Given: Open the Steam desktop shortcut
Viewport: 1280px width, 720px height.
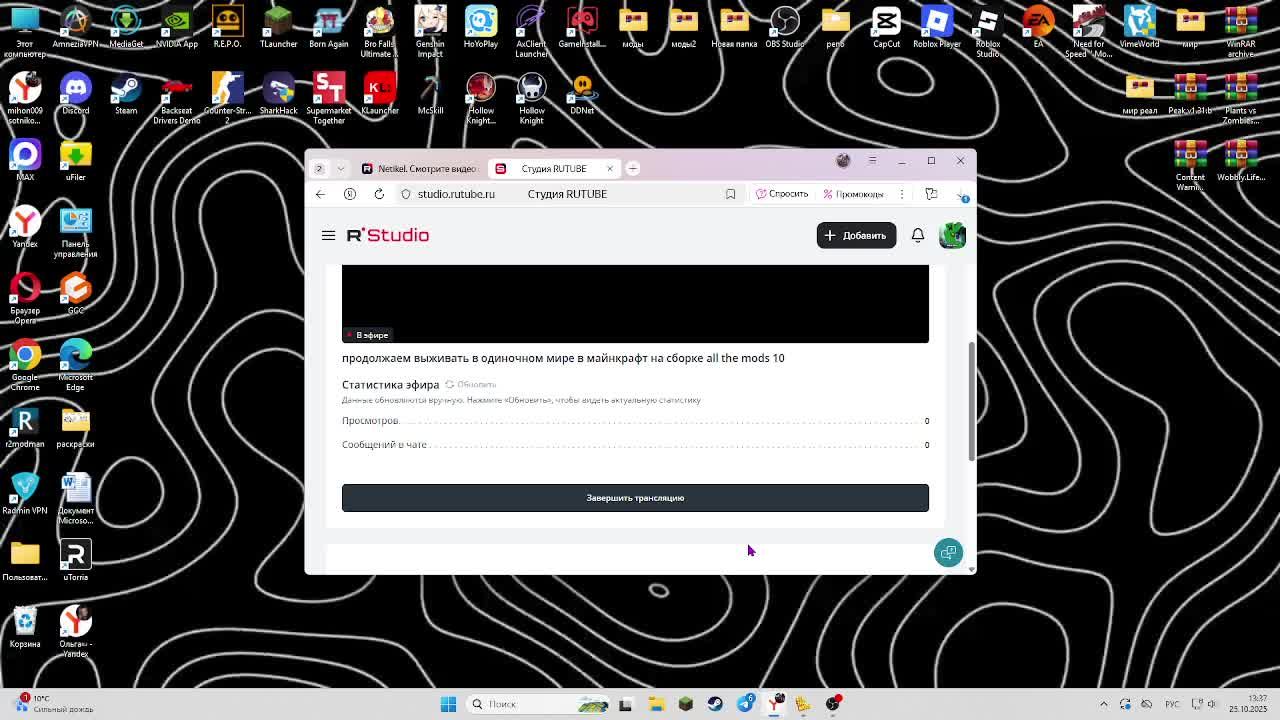Looking at the screenshot, I should point(126,95).
